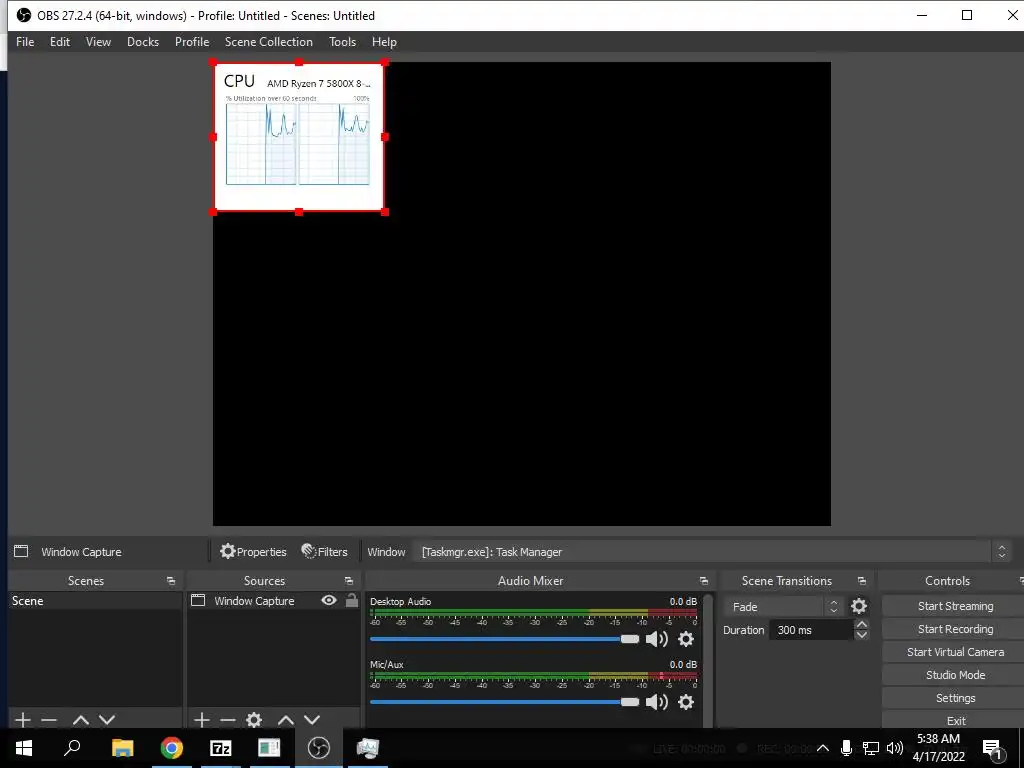Viewport: 1024px width, 768px height.
Task: Open the View menu
Action: click(x=98, y=42)
